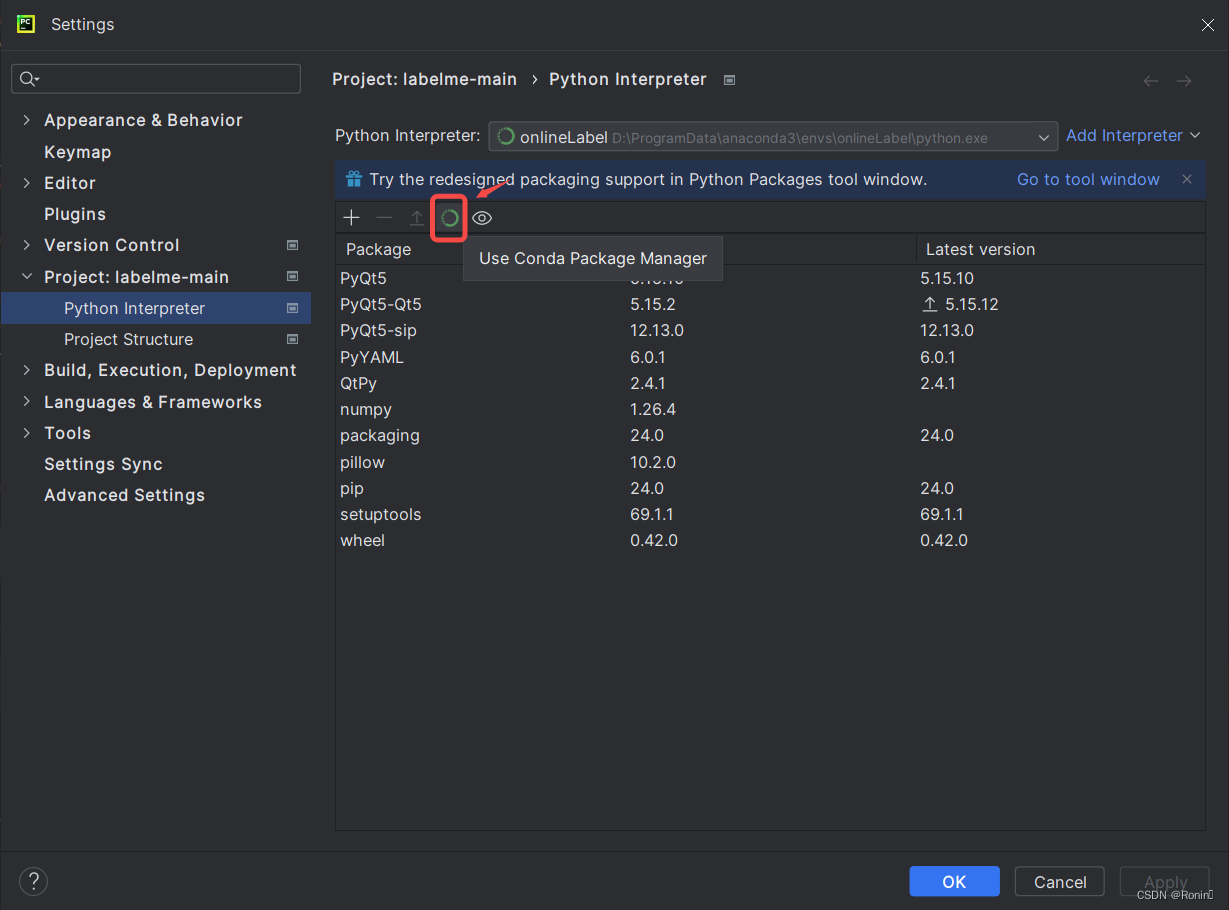
Task: Select Python Interpreter in the tree
Action: tap(156, 308)
